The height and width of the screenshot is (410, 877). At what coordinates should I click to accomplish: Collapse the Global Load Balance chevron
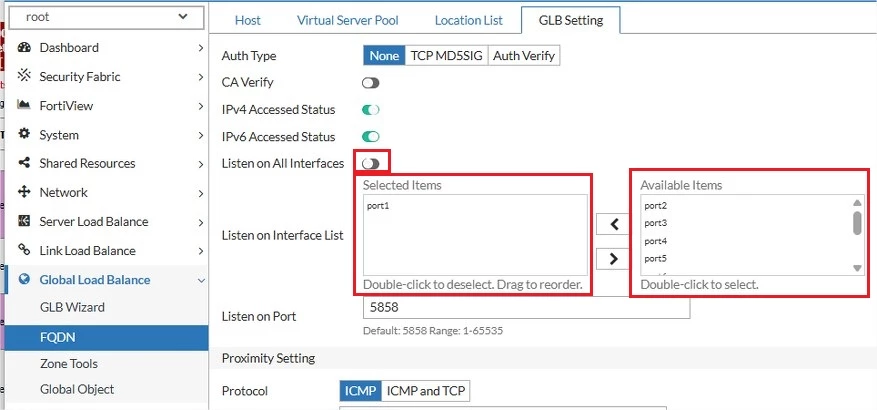tap(201, 281)
